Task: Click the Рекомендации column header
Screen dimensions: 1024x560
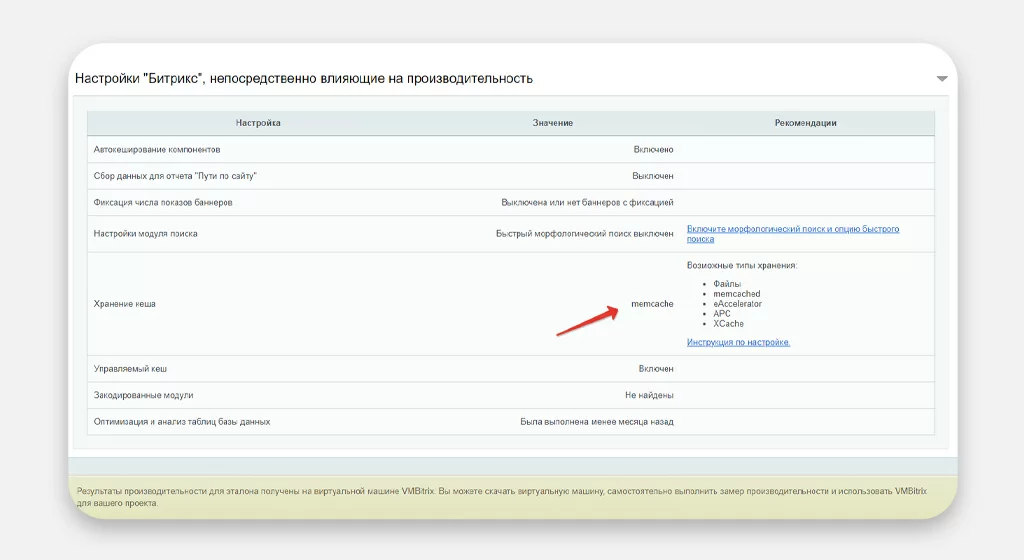Action: tap(805, 123)
